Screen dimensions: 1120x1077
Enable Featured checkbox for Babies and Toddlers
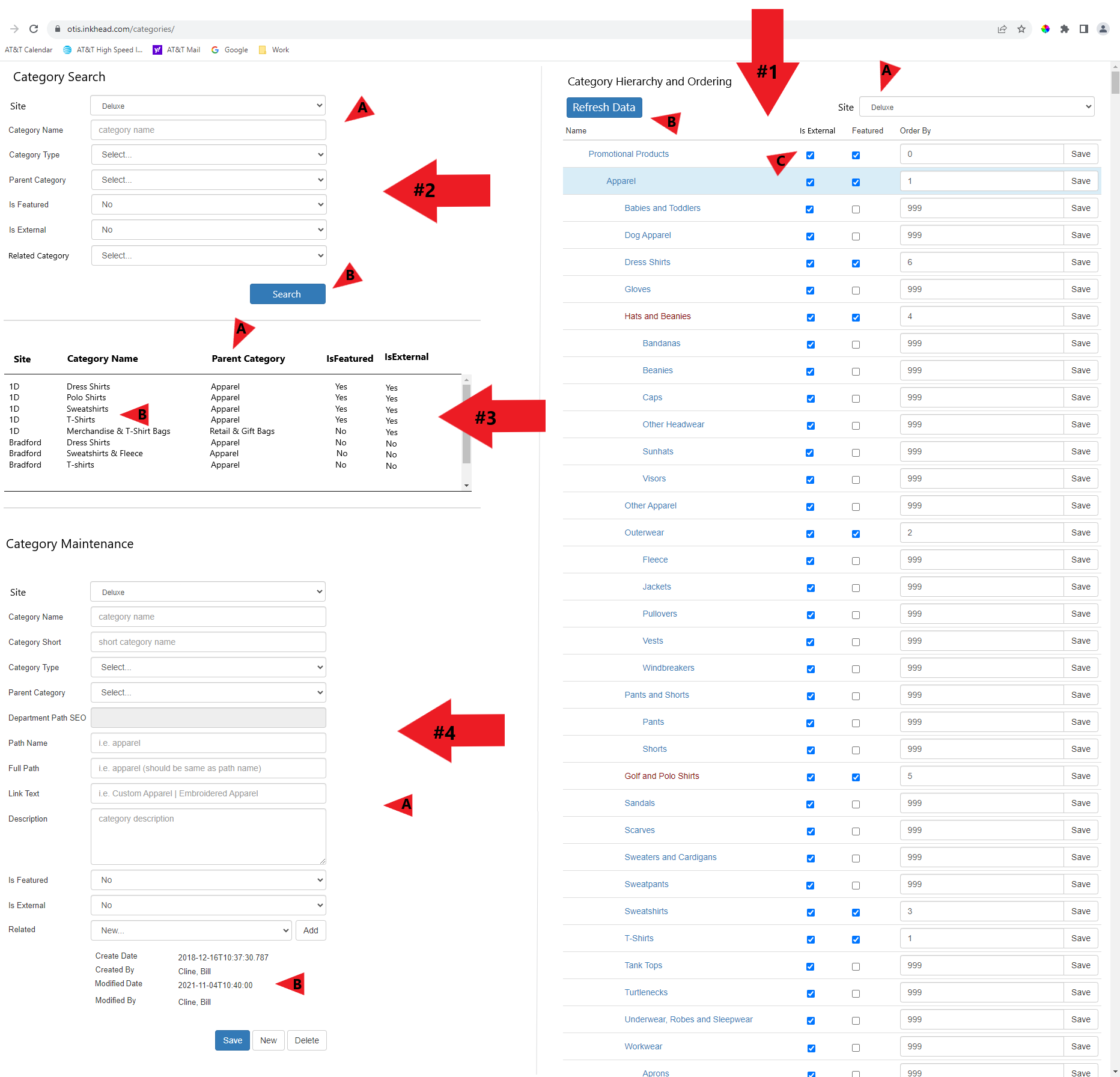[856, 209]
